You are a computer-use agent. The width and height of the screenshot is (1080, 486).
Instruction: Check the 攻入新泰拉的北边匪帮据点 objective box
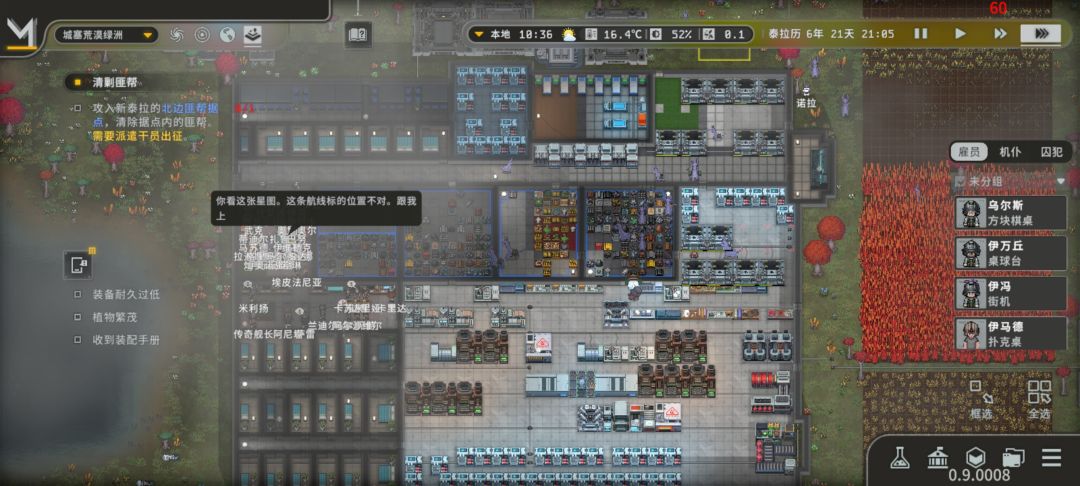tap(78, 109)
